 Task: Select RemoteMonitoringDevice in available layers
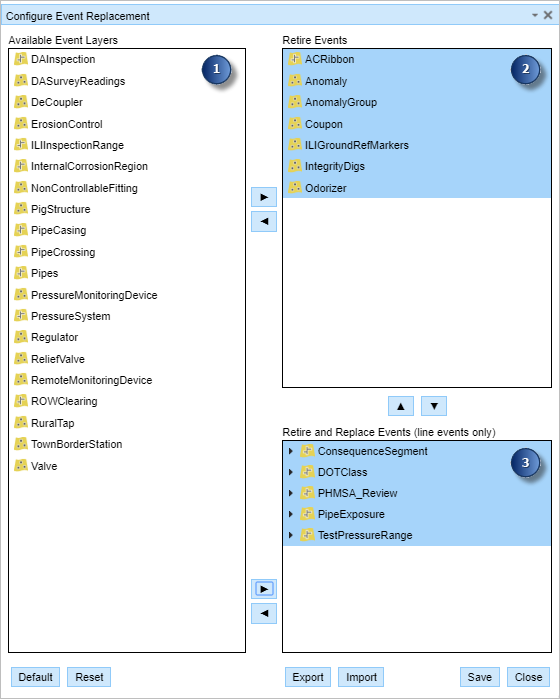pyautogui.click(x=127, y=380)
